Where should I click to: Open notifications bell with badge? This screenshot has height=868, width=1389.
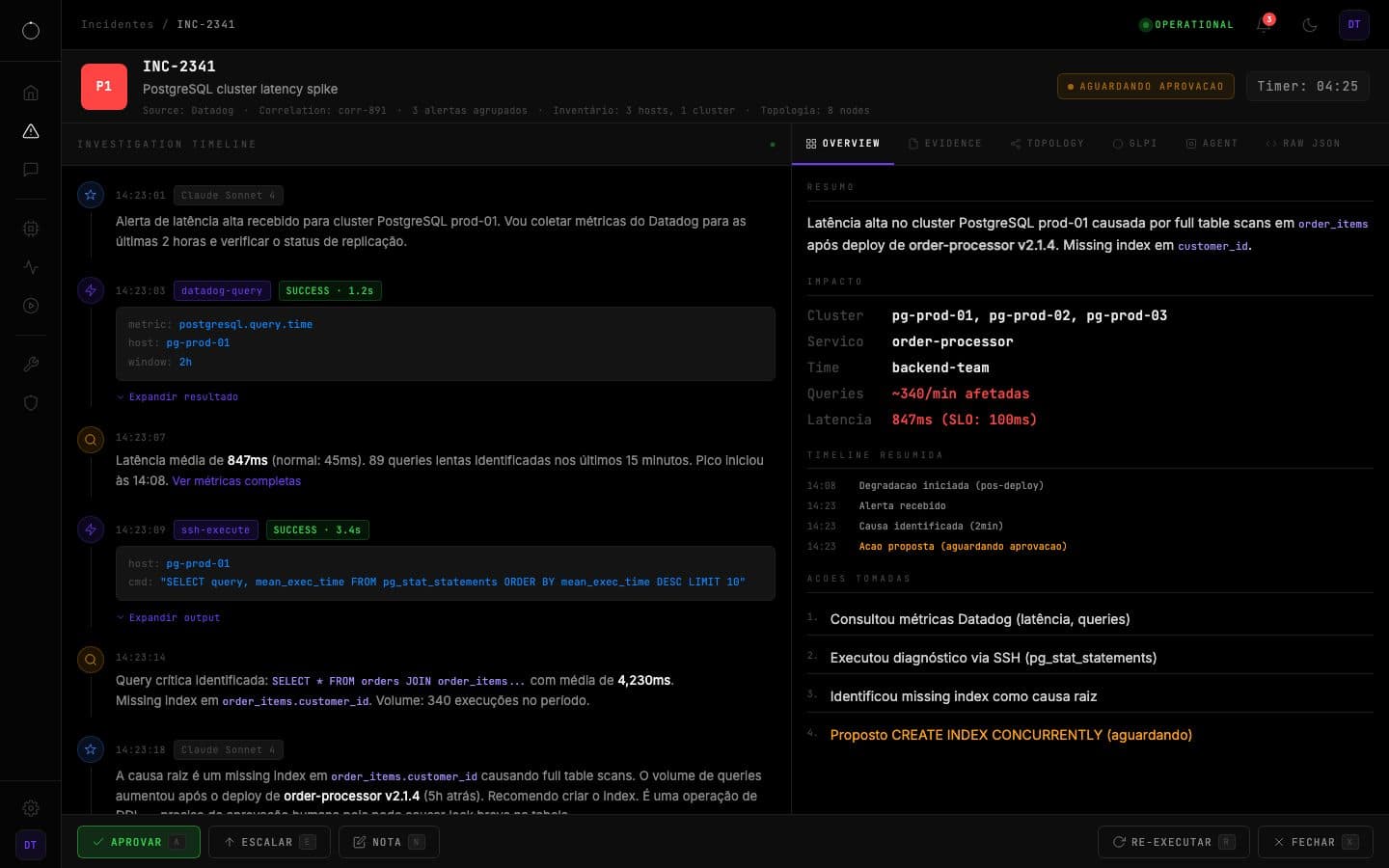(1264, 24)
